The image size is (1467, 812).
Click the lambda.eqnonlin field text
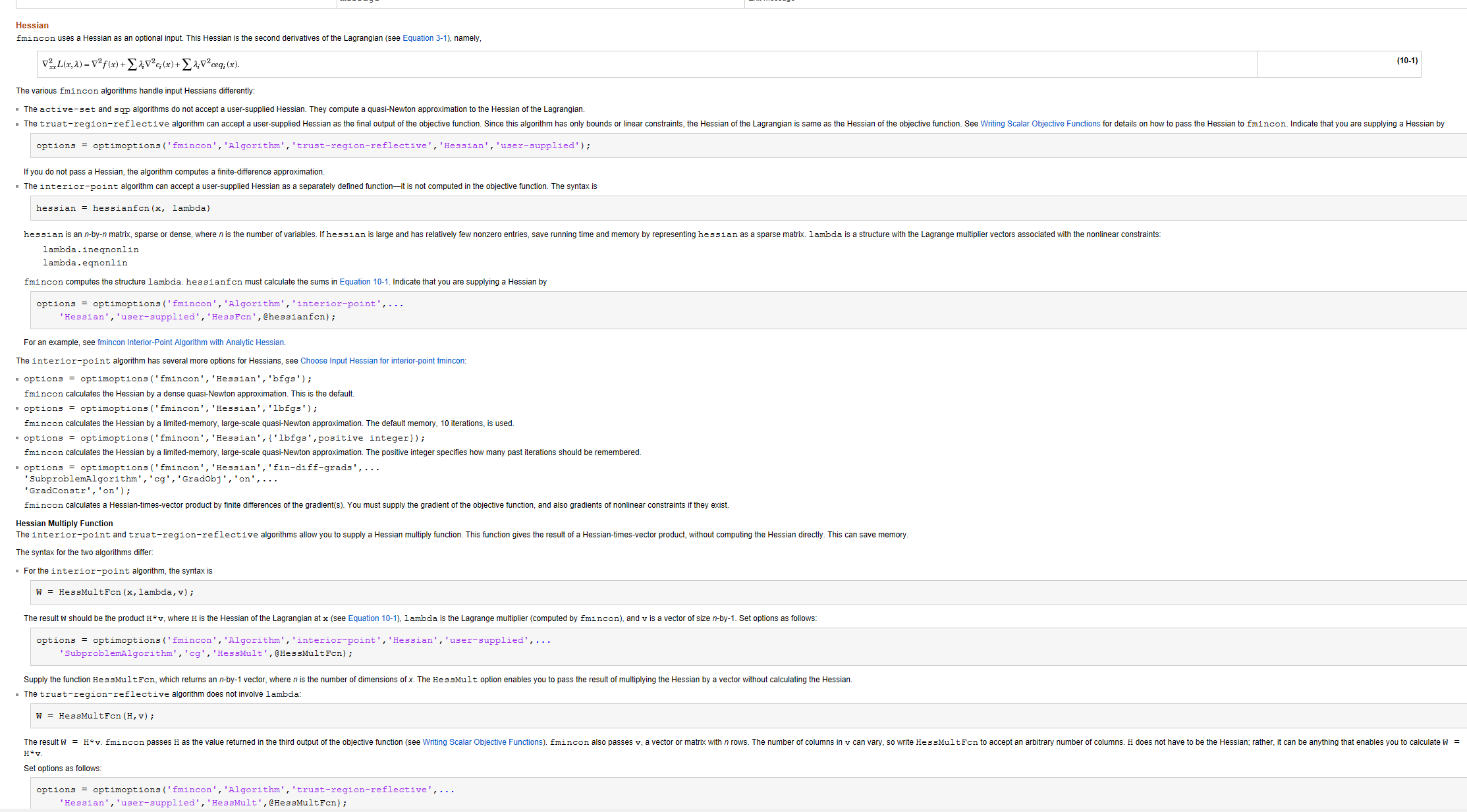point(85,263)
